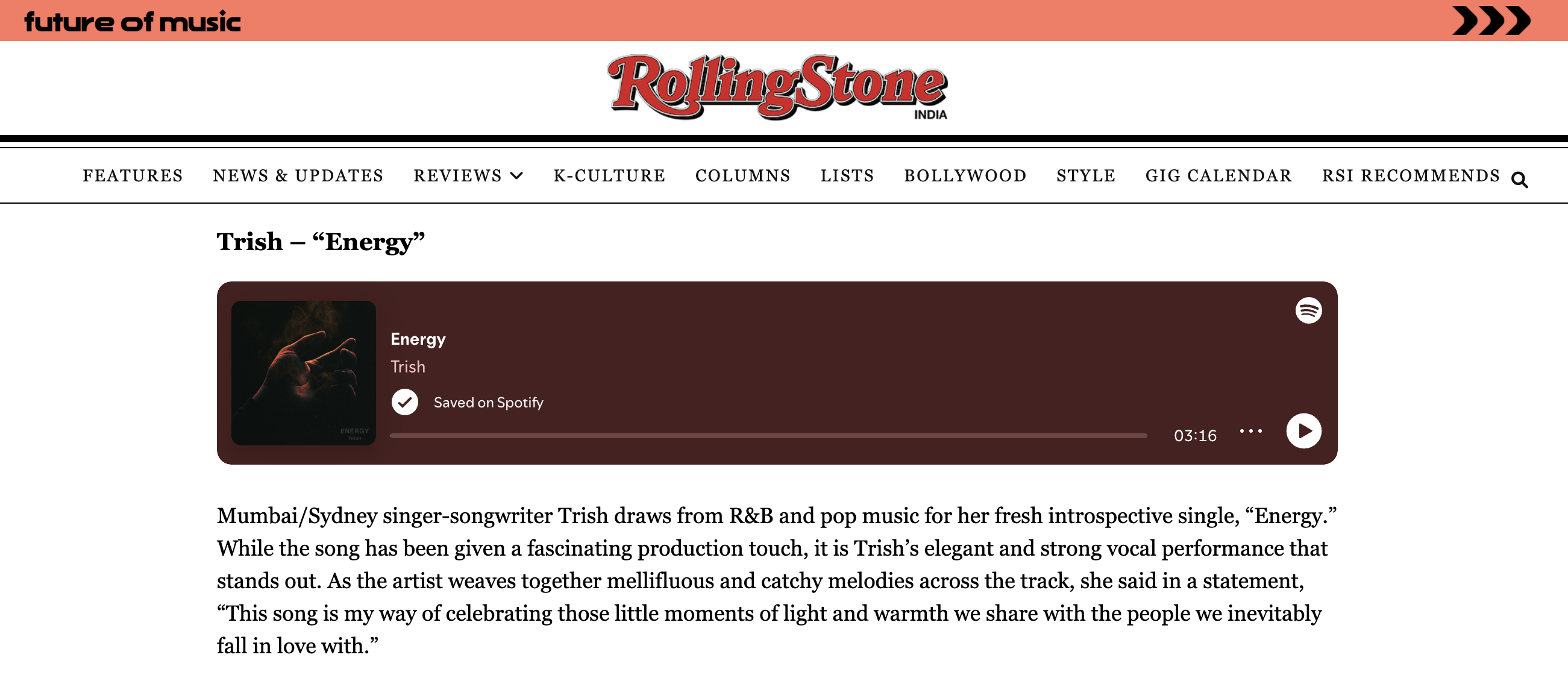Navigate to the Columns page
This screenshot has height=681, width=1568.
(x=742, y=176)
